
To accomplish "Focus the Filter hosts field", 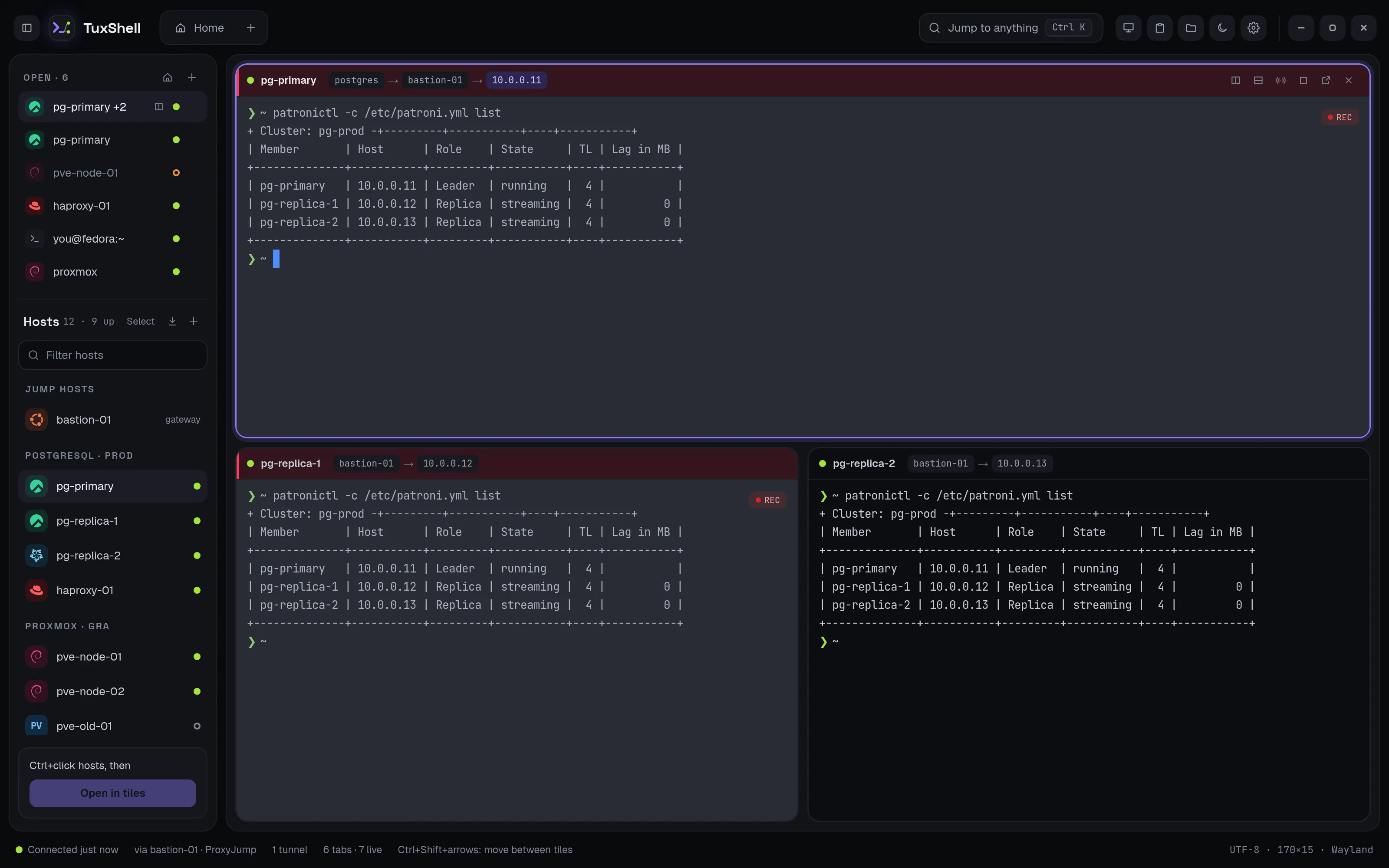I will (x=112, y=355).
